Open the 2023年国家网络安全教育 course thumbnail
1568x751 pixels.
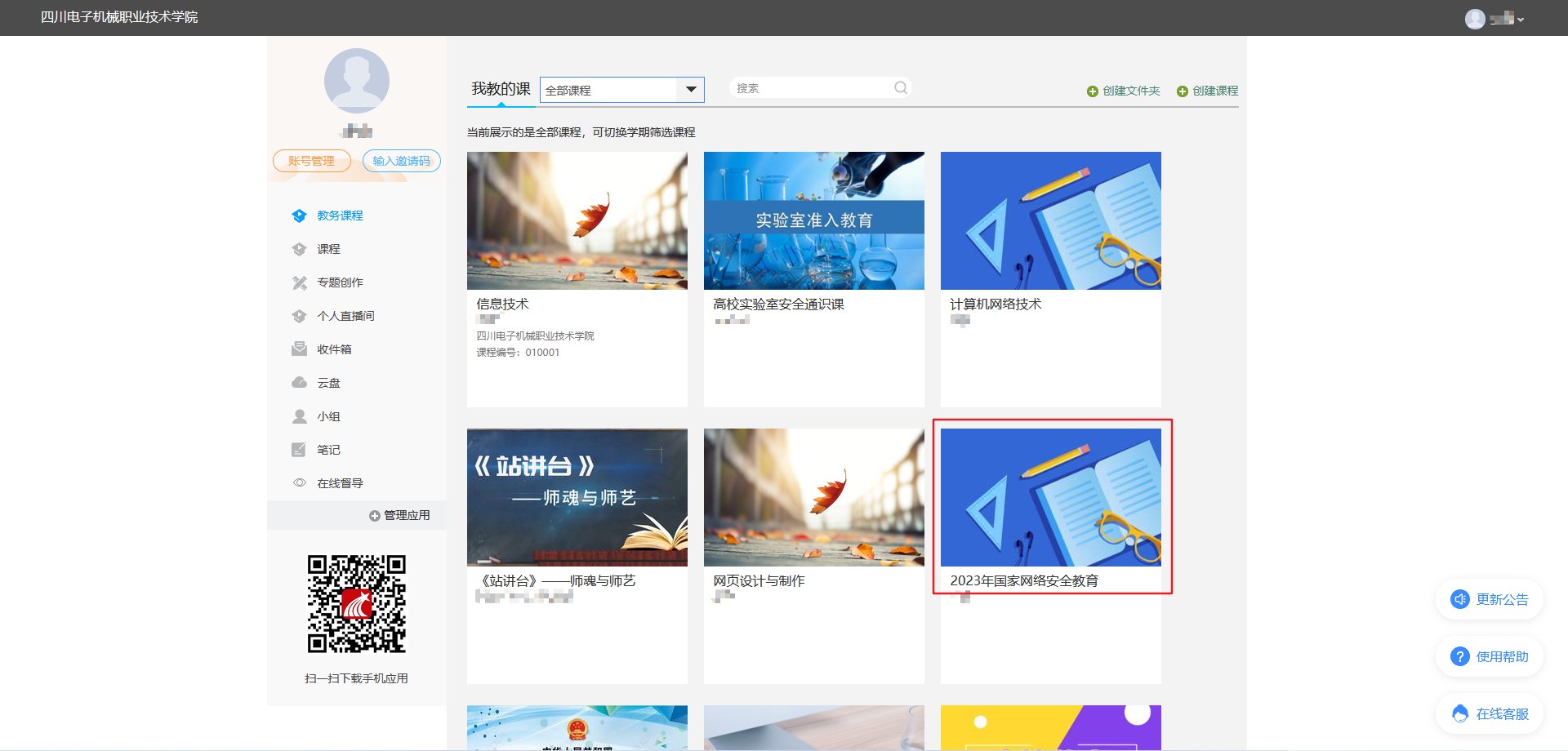click(x=1050, y=497)
